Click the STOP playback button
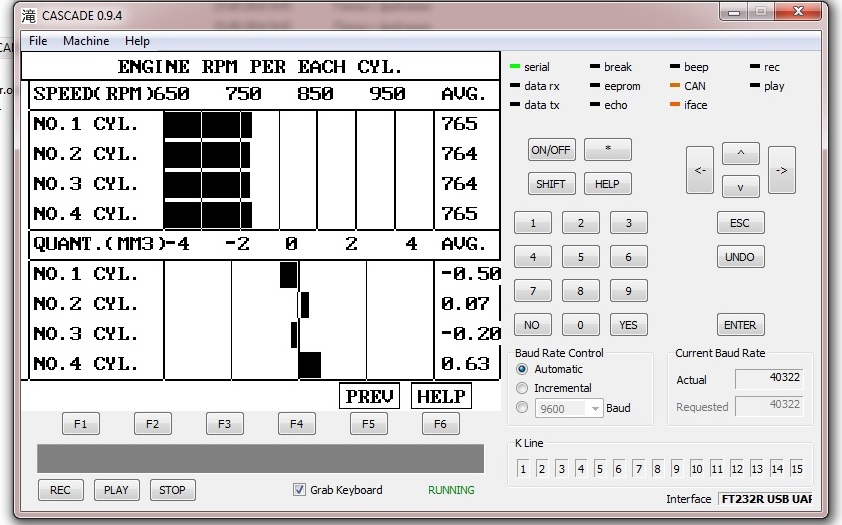 pyautogui.click(x=172, y=490)
